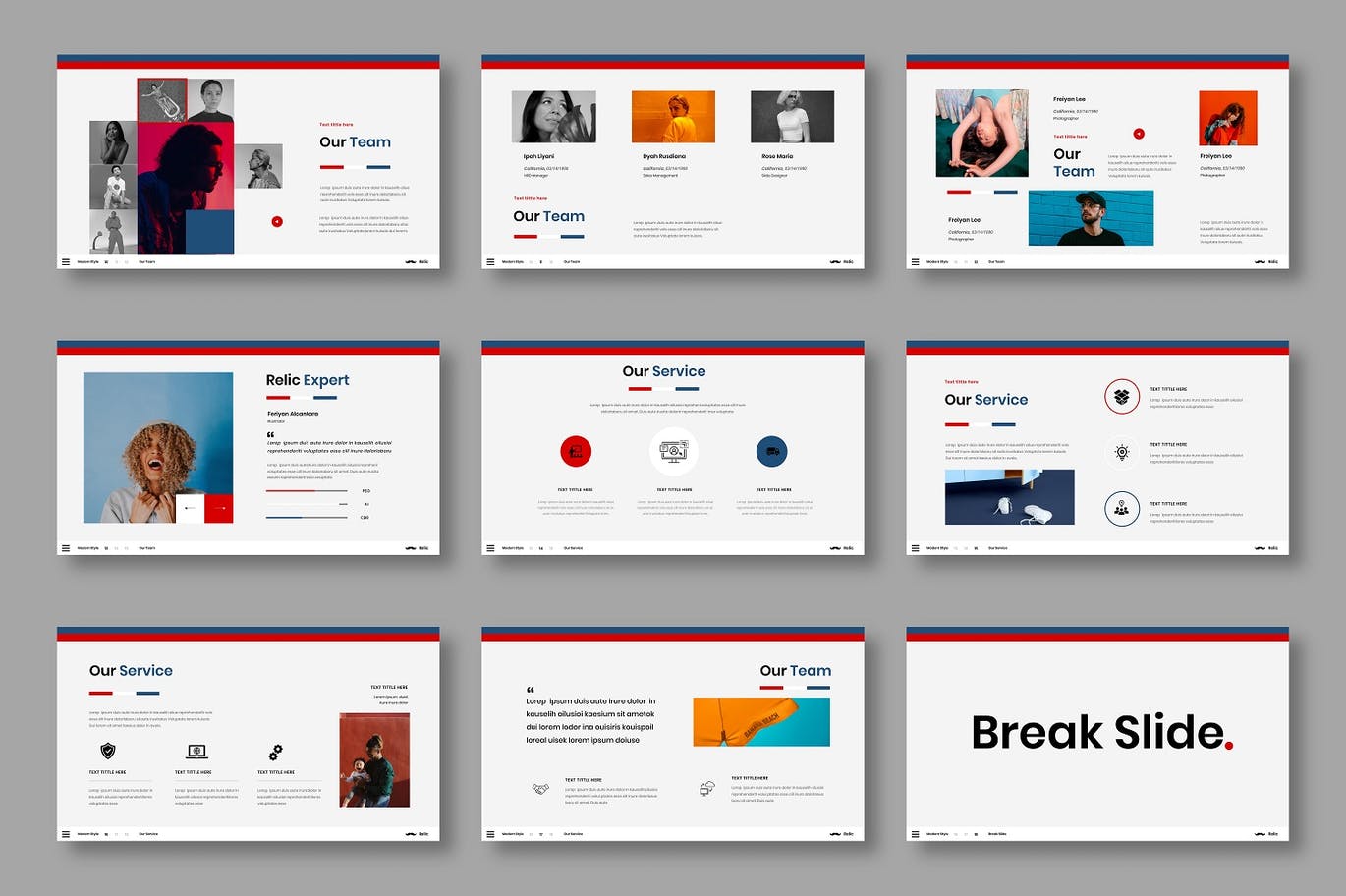The height and width of the screenshot is (896, 1346).
Task: Open the hamburger menu on the first slide
Action: click(x=66, y=262)
